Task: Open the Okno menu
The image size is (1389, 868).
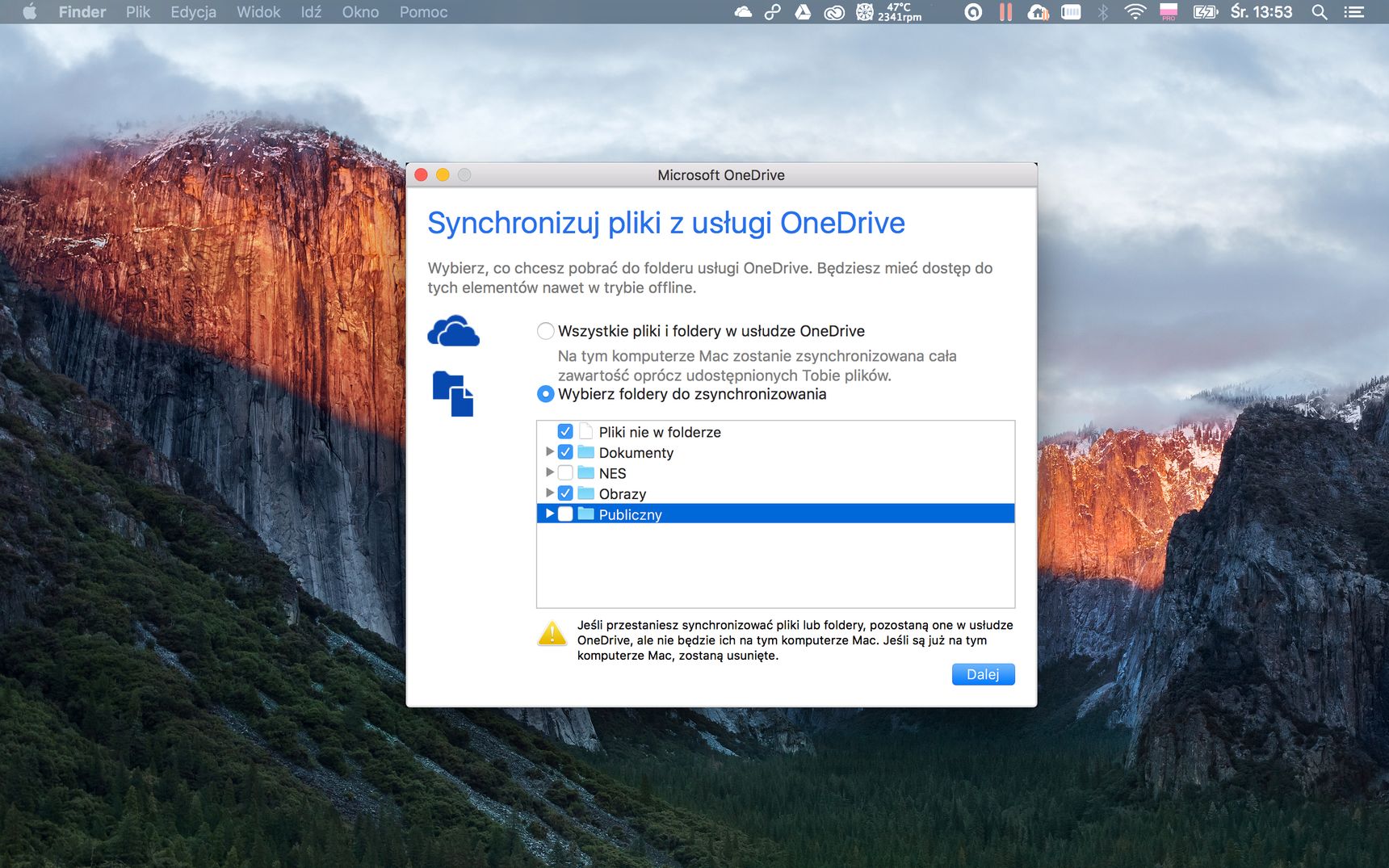Action: coord(360,12)
